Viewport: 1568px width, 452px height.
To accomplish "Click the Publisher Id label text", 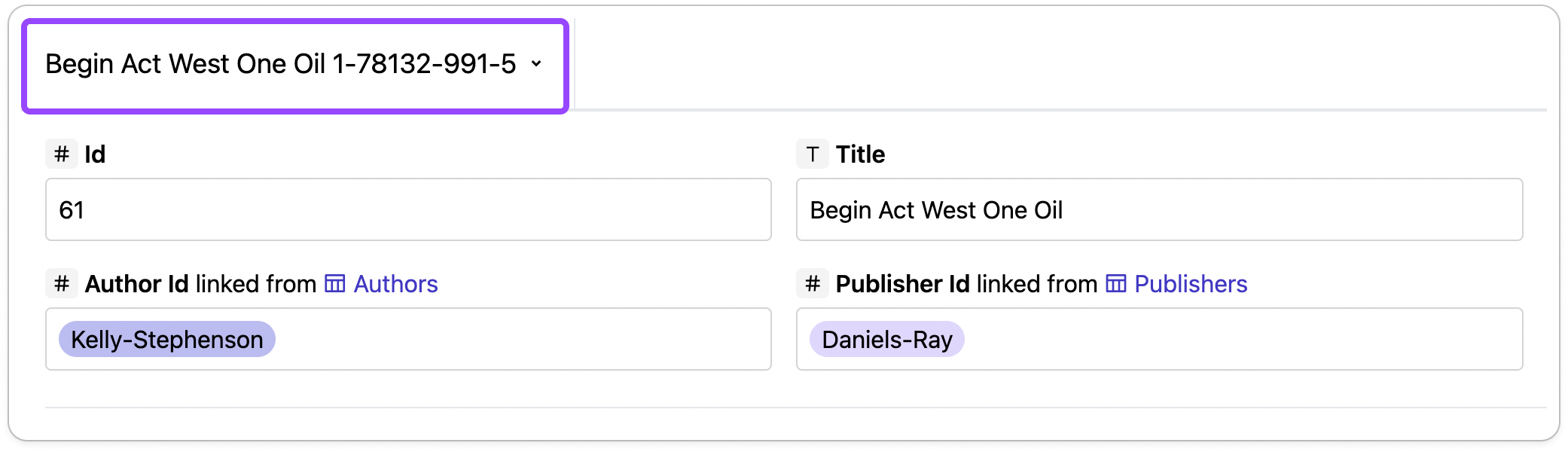I will coord(903,284).
